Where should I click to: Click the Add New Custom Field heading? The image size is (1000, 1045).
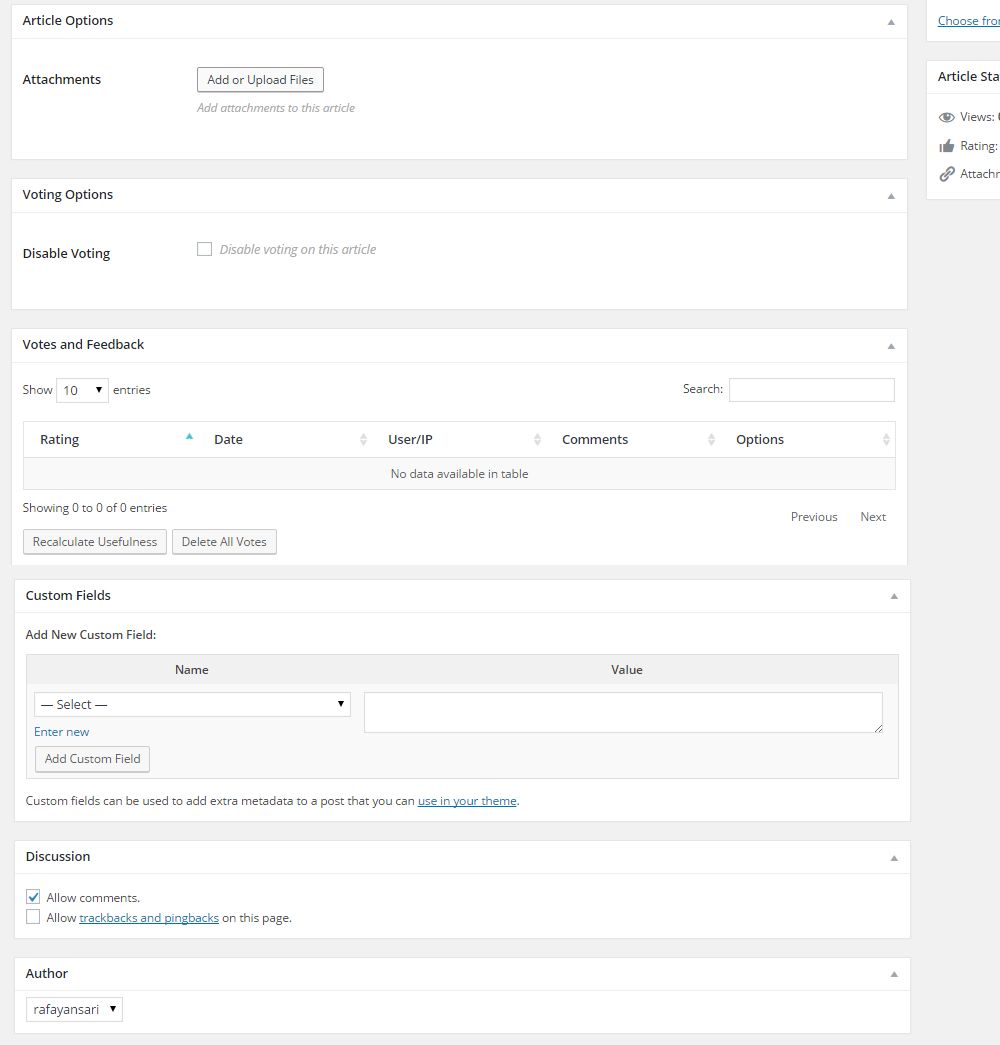pyautogui.click(x=91, y=634)
